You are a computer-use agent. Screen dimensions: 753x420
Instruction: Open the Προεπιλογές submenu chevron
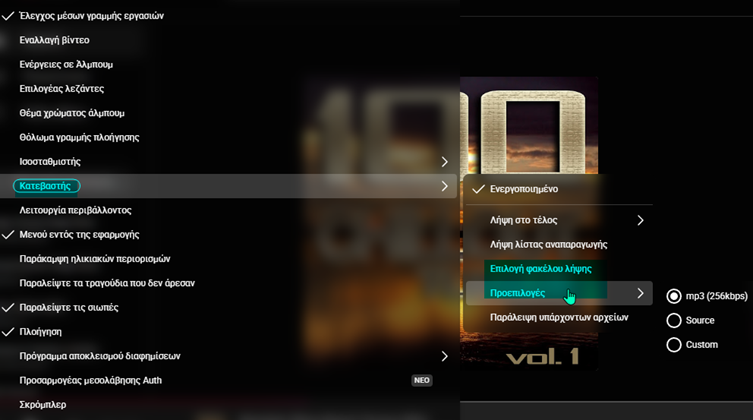point(640,293)
